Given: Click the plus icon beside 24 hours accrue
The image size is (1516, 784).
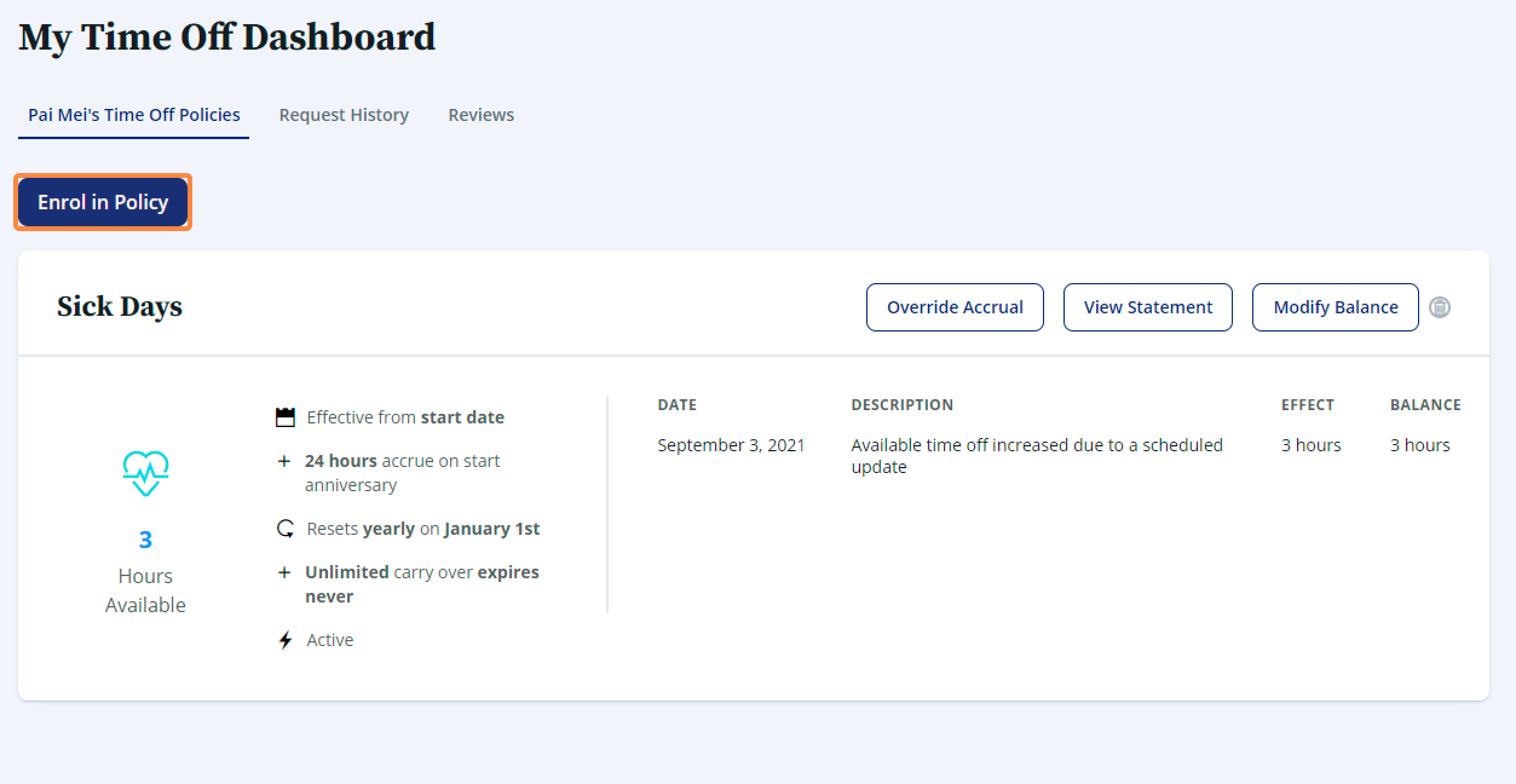Looking at the screenshot, I should (x=284, y=461).
